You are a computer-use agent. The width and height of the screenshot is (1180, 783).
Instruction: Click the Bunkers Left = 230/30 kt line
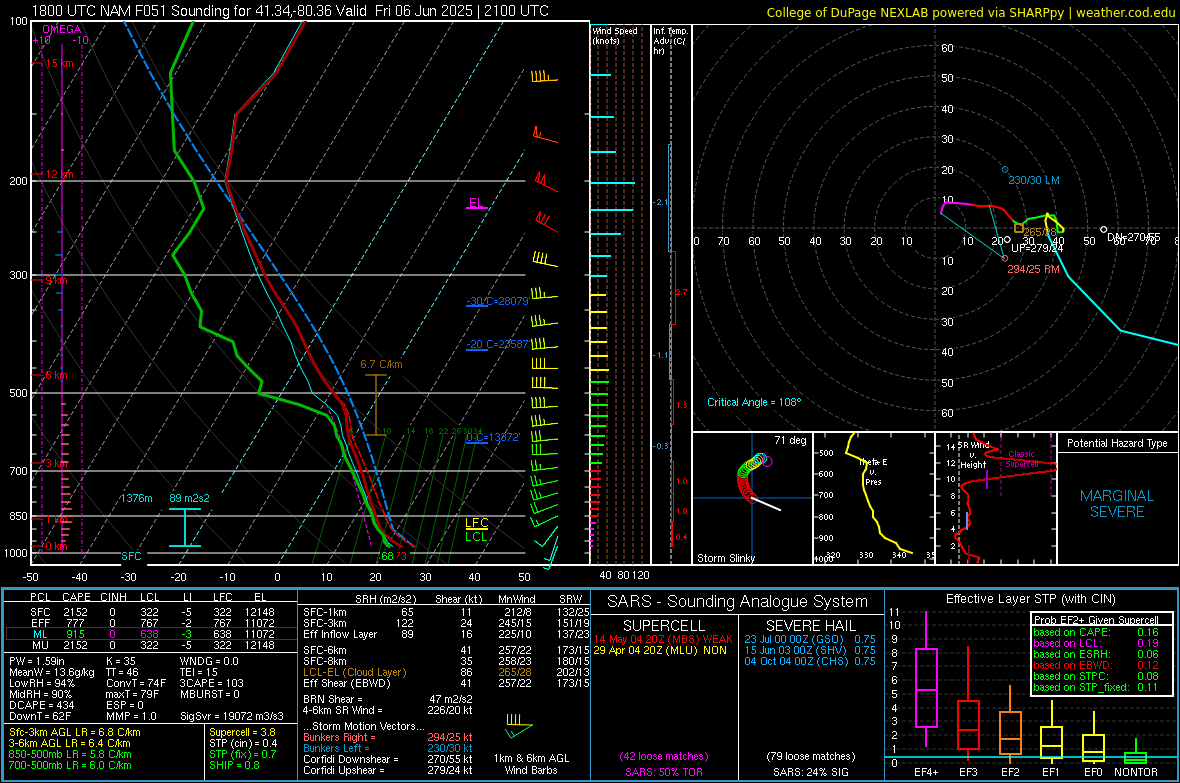(x=388, y=748)
